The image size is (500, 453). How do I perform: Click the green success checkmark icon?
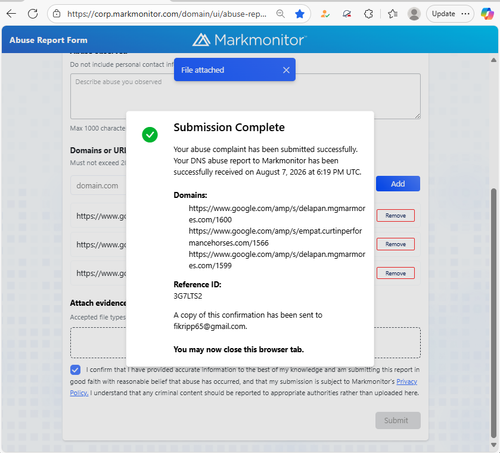(x=150, y=135)
